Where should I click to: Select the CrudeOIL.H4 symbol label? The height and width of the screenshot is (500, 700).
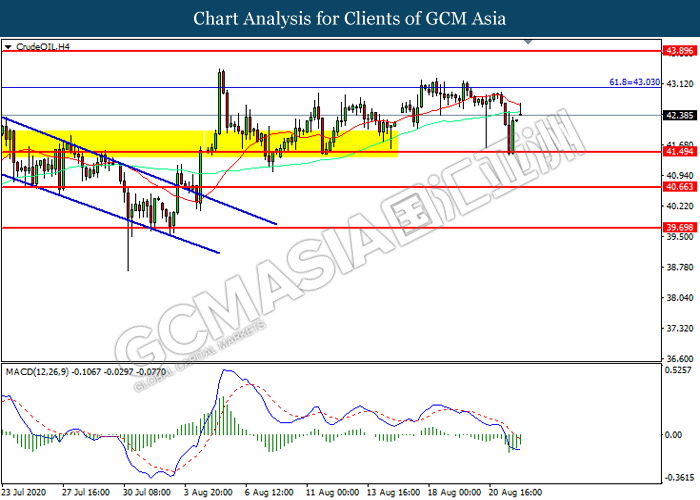[x=43, y=46]
